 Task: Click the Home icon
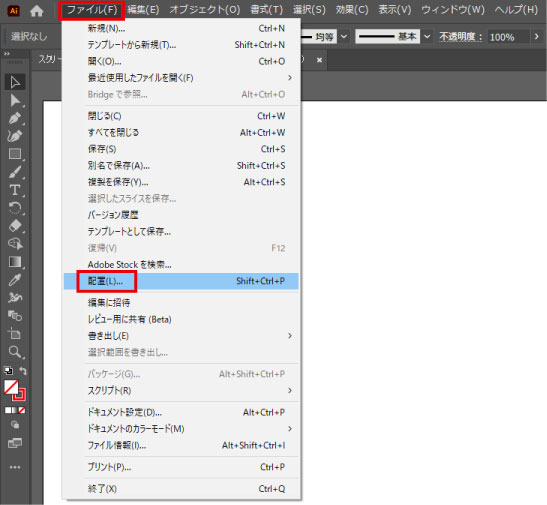coord(37,11)
